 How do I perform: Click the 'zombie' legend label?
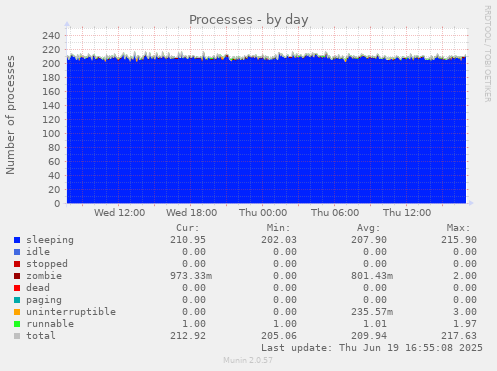point(44,276)
